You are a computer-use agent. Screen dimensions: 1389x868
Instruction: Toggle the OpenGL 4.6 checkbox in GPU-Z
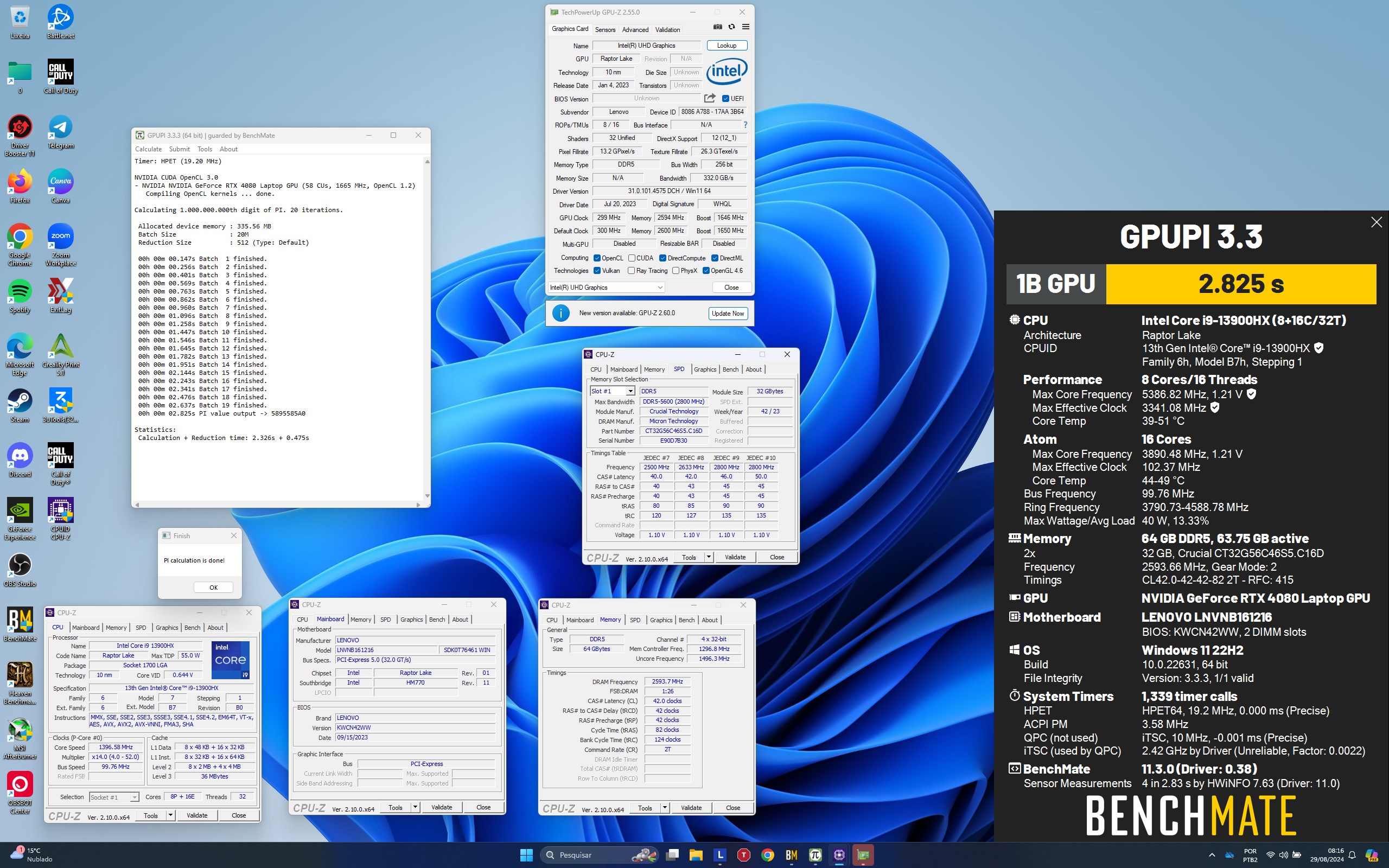pos(706,271)
